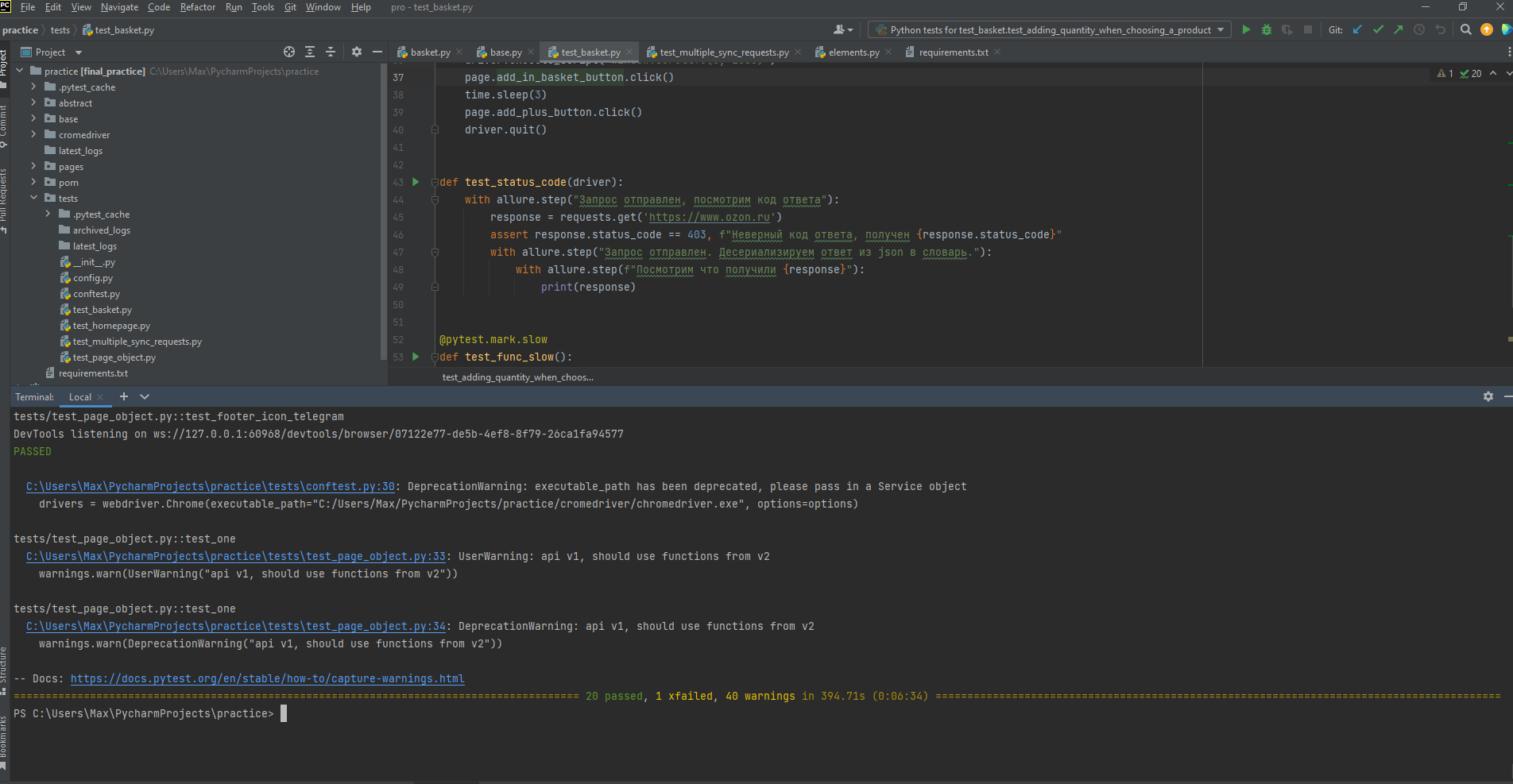
Task: Open conftest.py:30 link in terminal
Action: (x=211, y=486)
